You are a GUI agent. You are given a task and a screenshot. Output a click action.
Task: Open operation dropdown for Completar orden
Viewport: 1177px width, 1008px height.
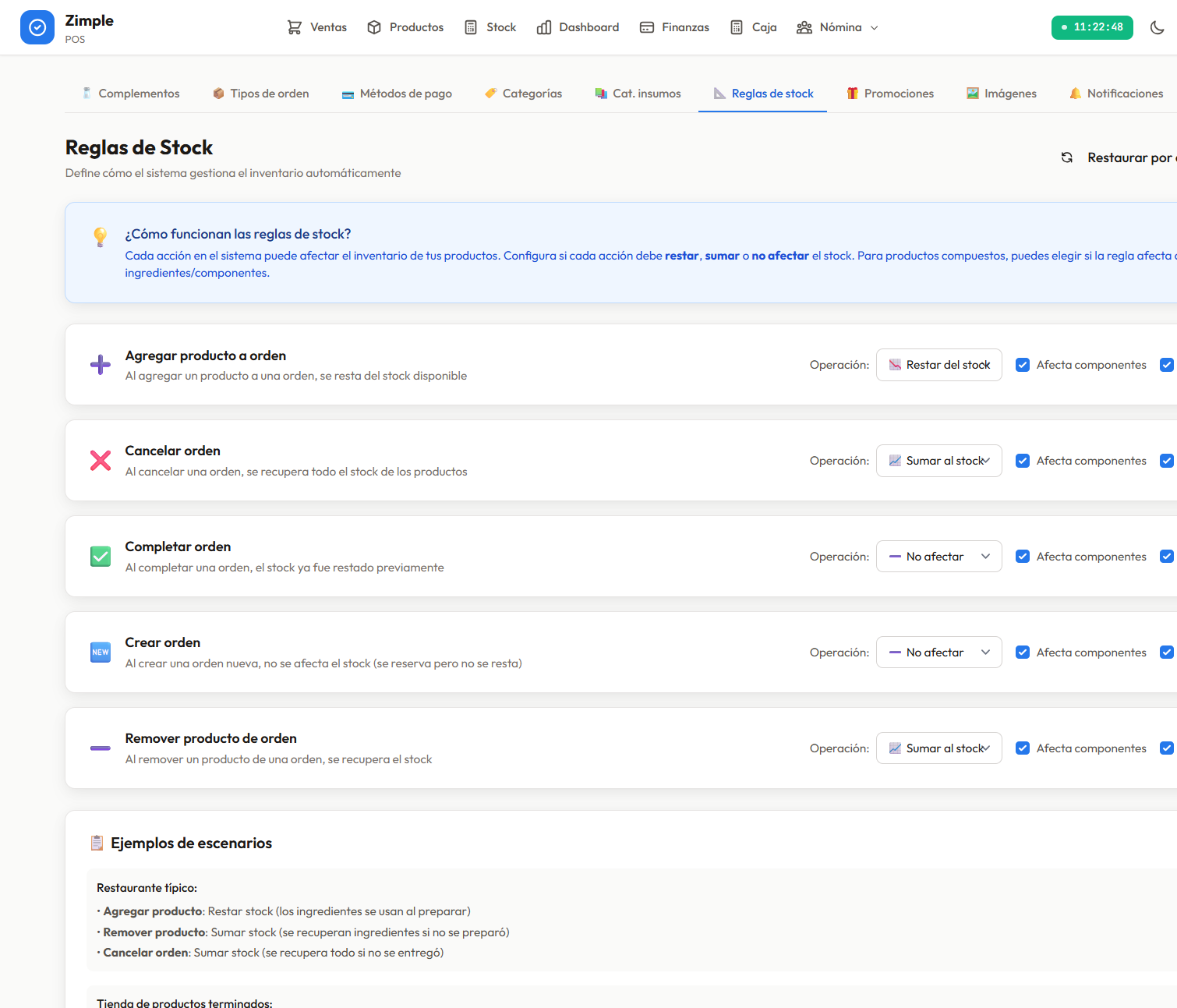(939, 557)
